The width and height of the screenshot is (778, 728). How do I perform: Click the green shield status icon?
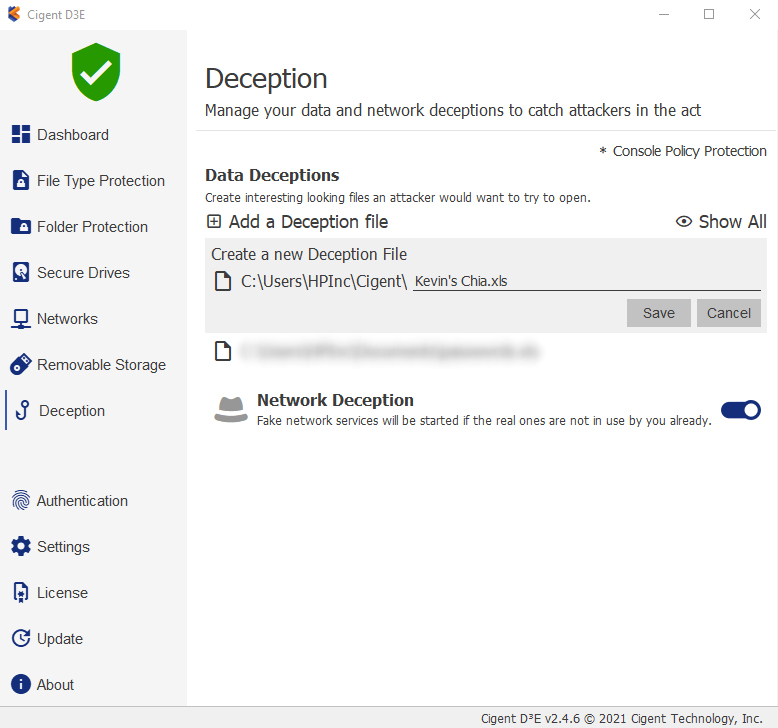96,72
